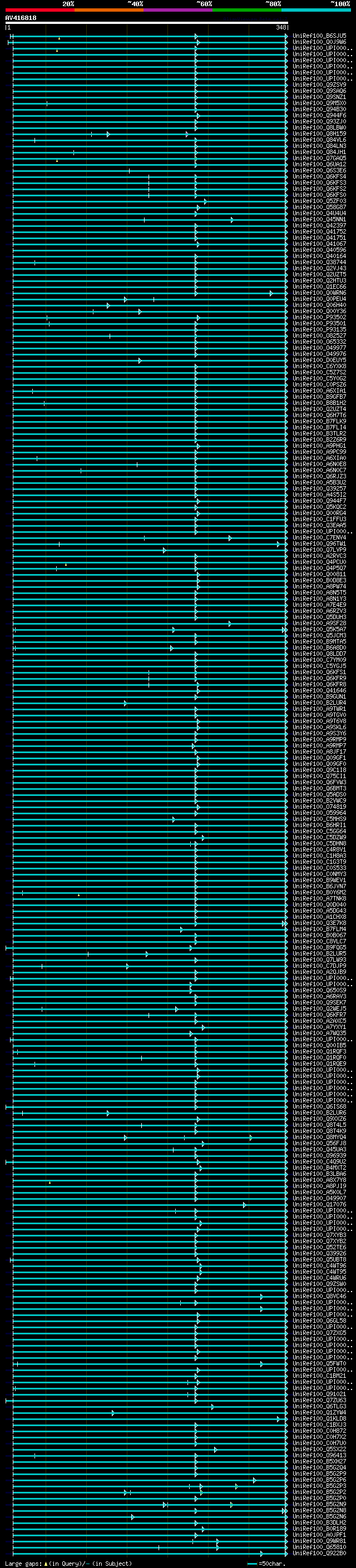Click hit label UniRef100_Q93ZJ0

click(319, 122)
